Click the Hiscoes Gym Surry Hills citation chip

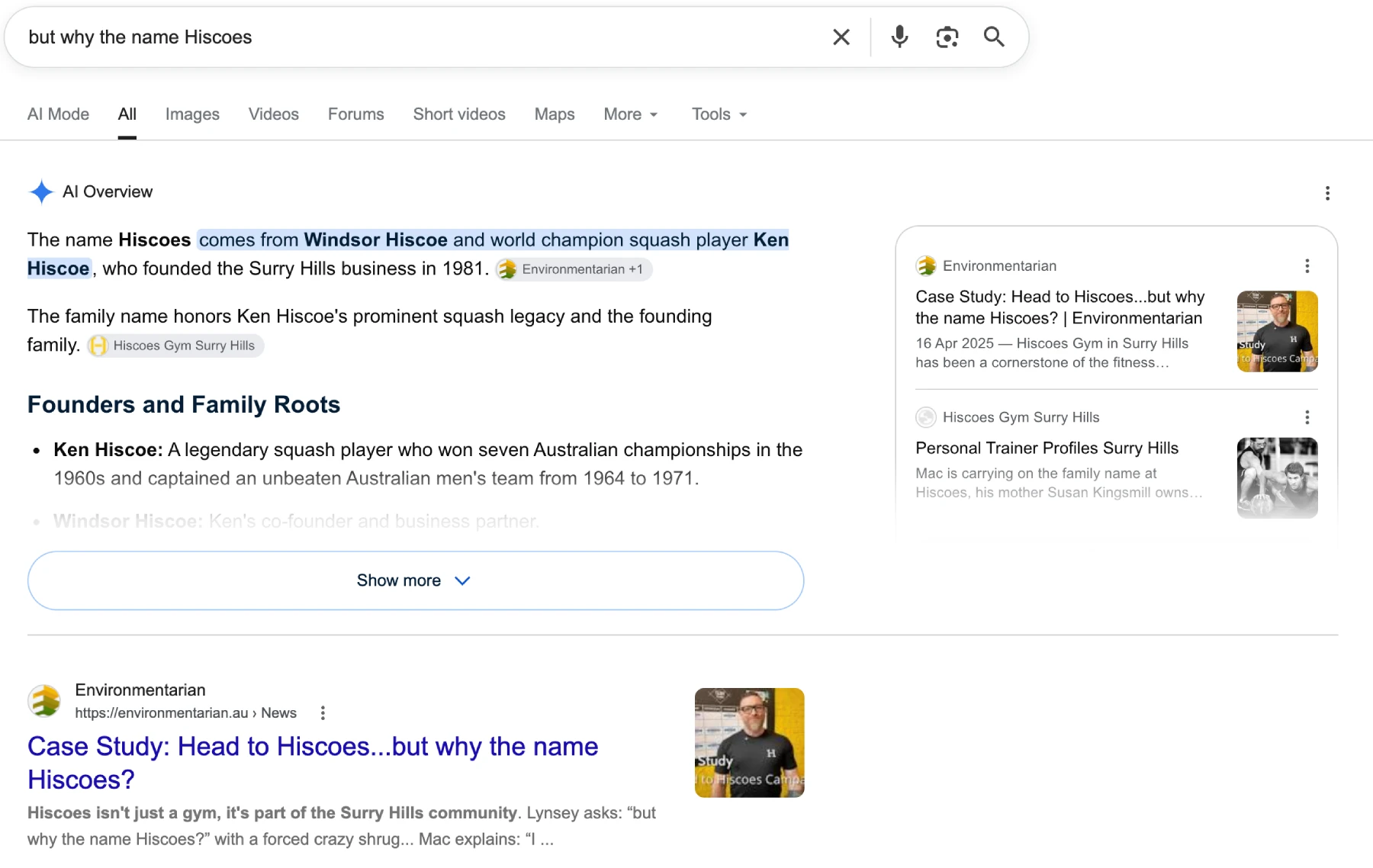pyautogui.click(x=175, y=346)
